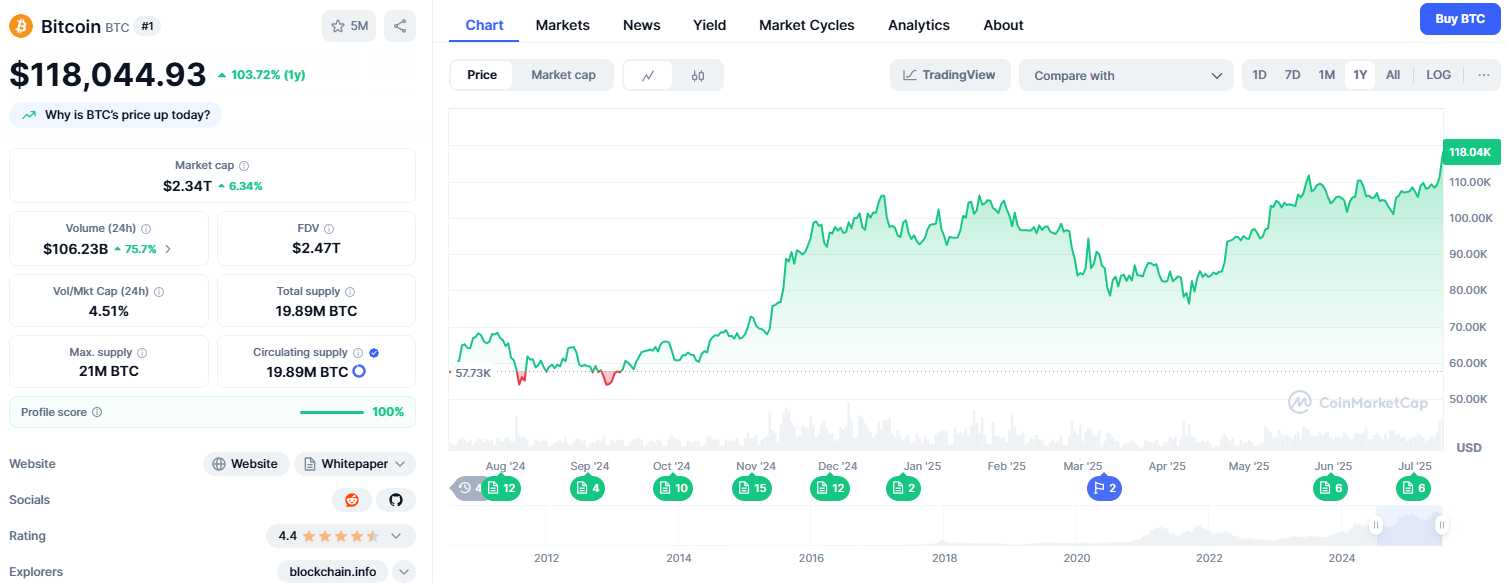Screen dimensions: 1507x583
Task: Open the info icon beside Profile score
Action: point(97,412)
